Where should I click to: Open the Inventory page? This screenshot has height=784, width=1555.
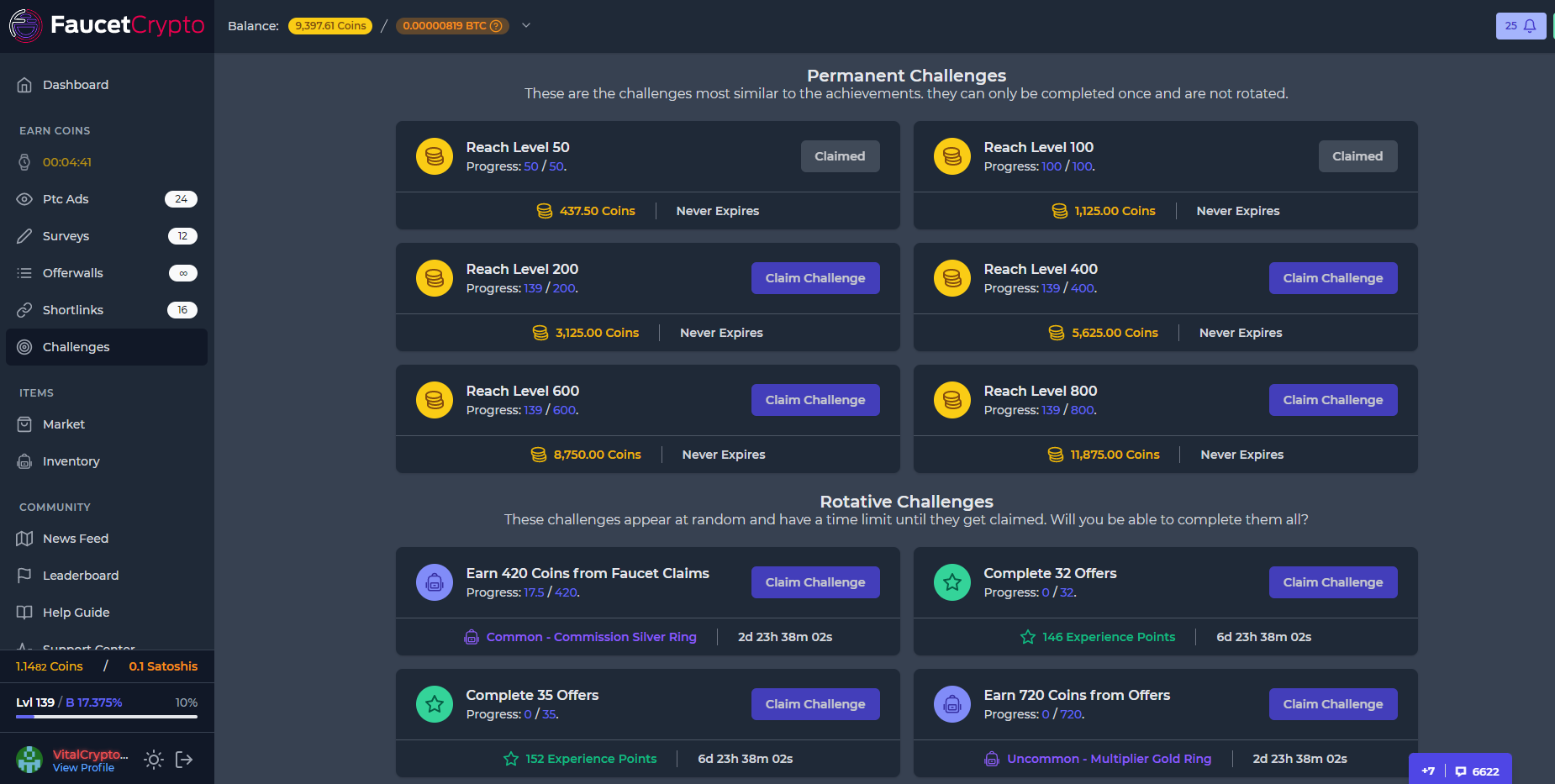click(x=107, y=461)
